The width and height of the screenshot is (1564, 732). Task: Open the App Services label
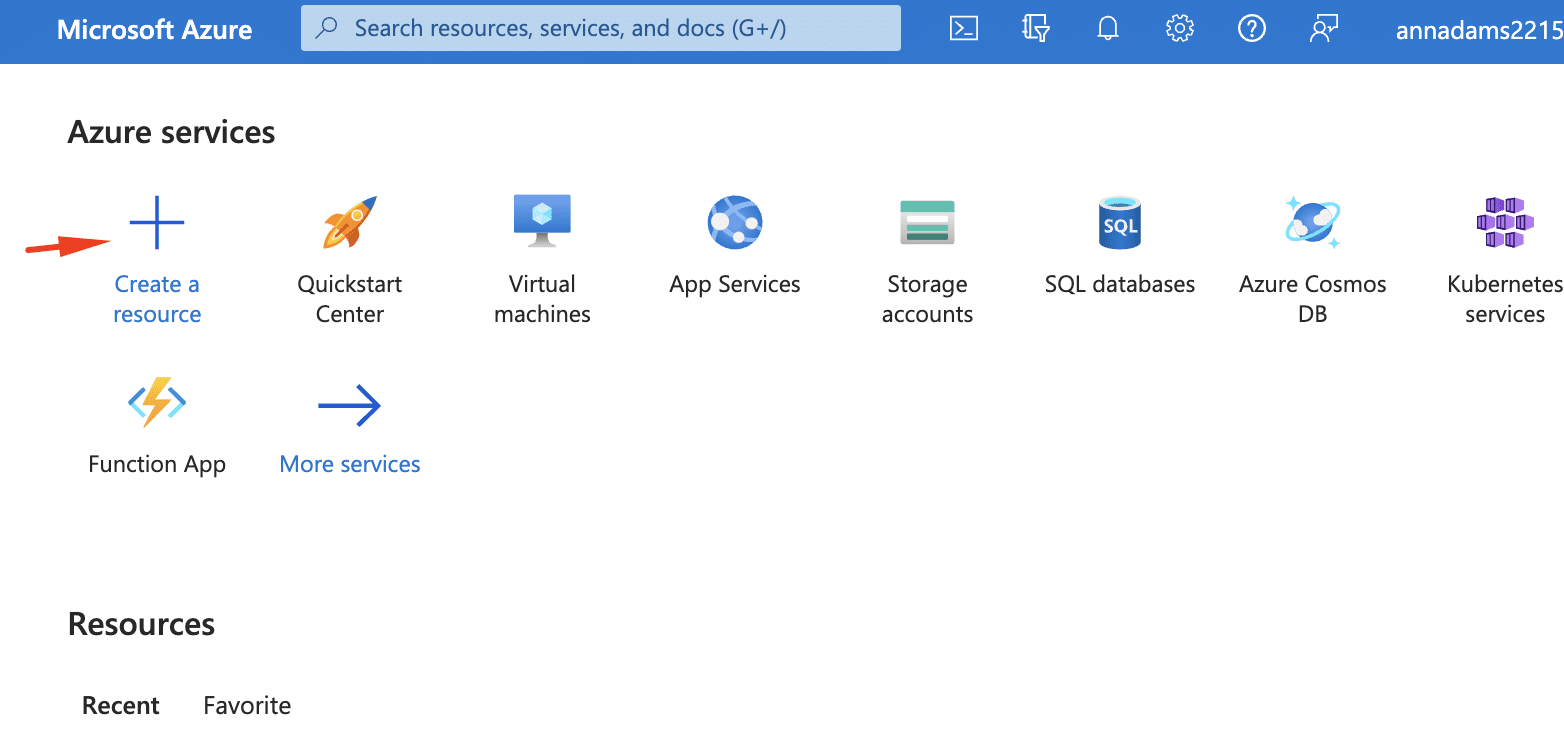coord(735,284)
